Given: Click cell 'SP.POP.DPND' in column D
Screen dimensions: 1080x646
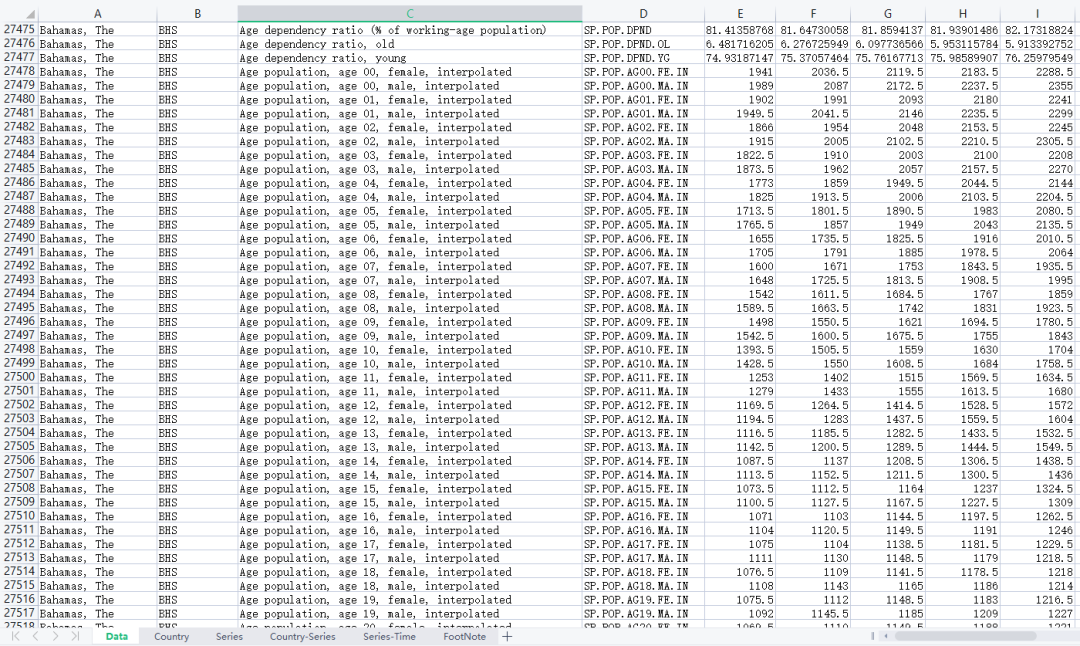Looking at the screenshot, I should click(x=643, y=30).
